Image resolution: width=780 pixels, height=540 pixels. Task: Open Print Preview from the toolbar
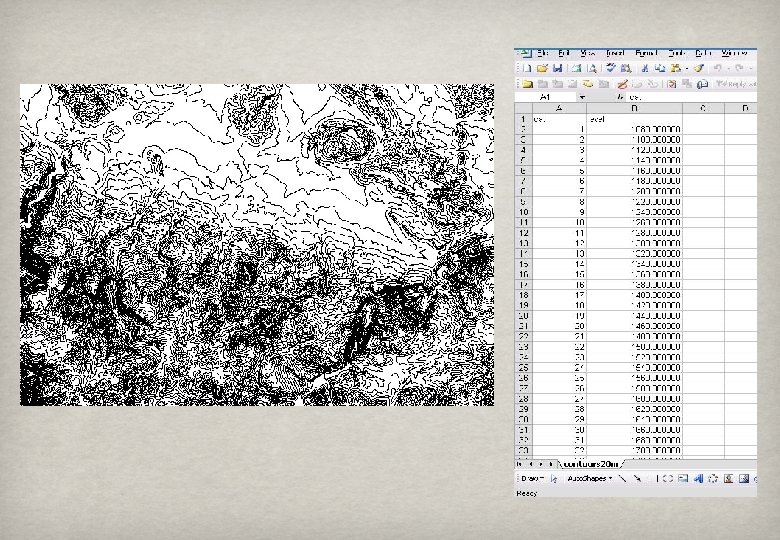coord(592,69)
